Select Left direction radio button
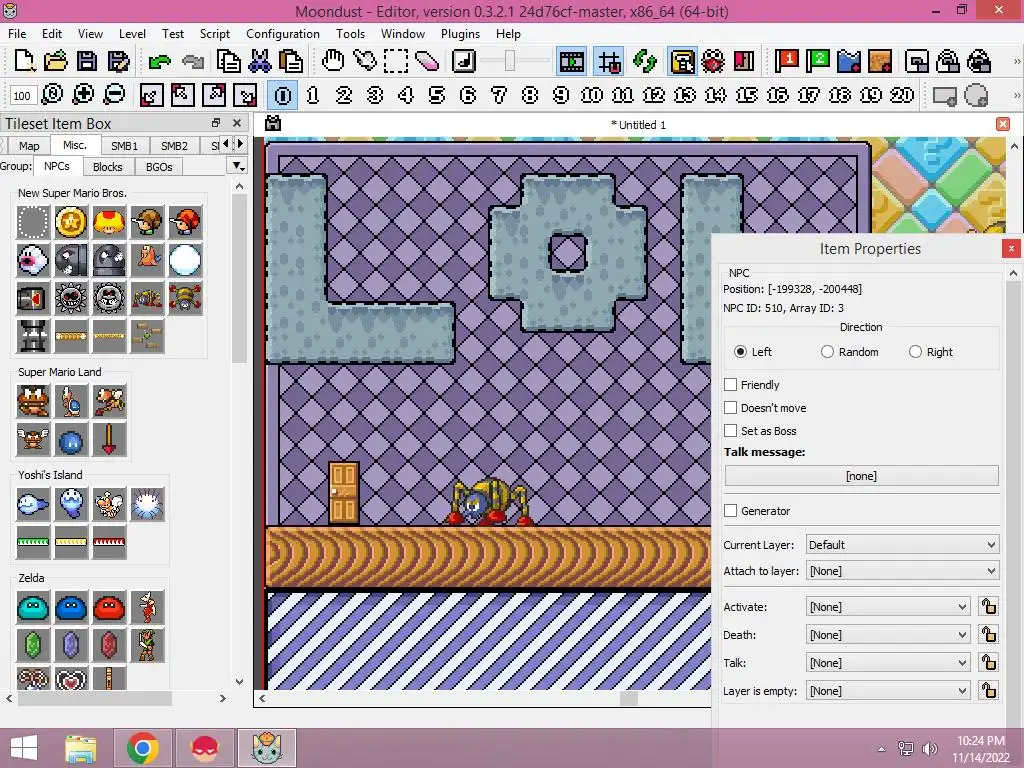Viewport: 1024px width, 768px height. (x=740, y=352)
